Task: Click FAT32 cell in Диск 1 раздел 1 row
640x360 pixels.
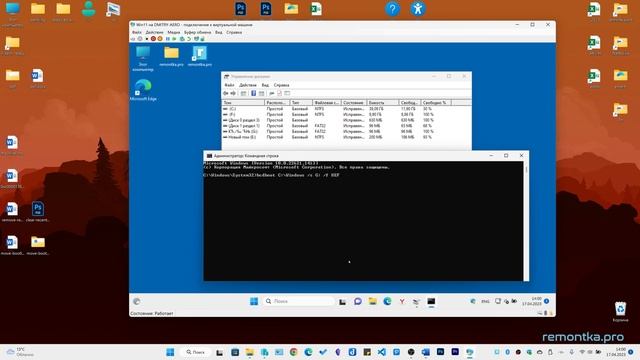Action: click(x=320, y=126)
